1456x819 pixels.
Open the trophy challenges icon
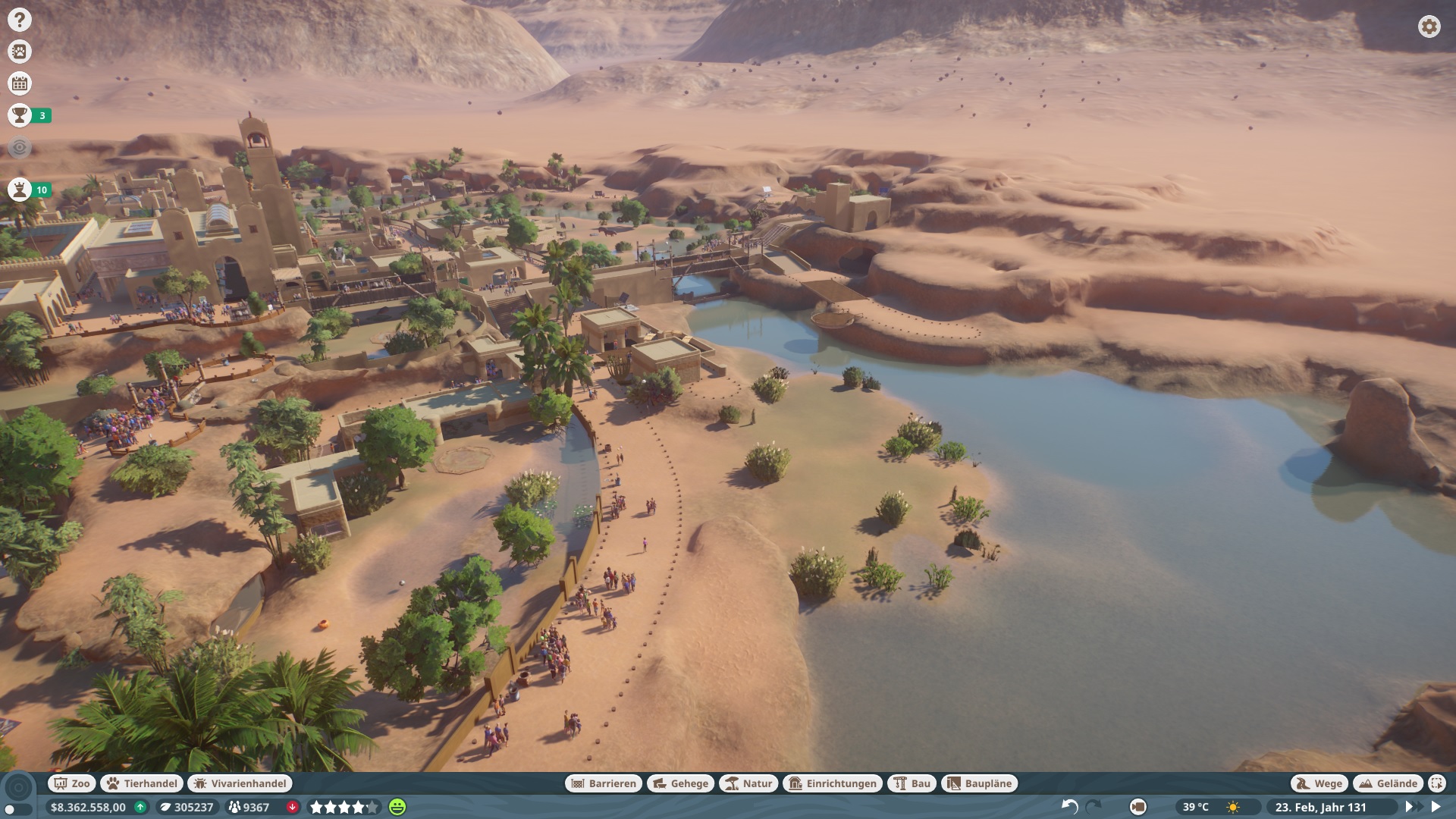pos(20,115)
